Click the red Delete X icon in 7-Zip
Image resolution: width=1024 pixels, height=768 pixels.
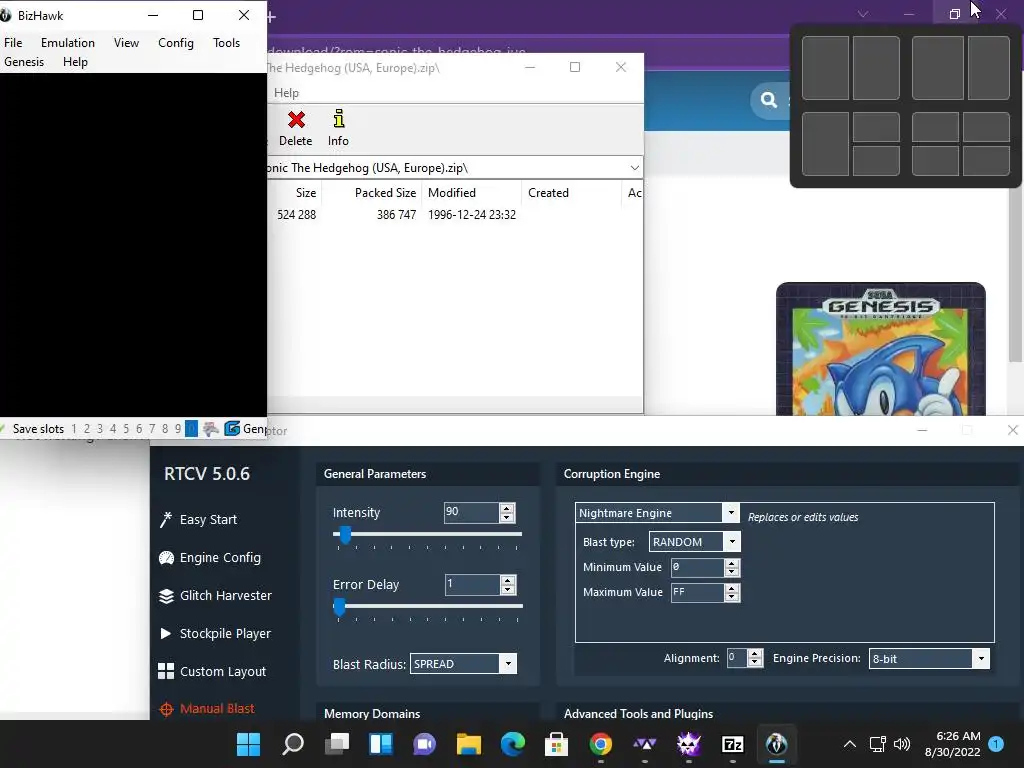pos(296,120)
